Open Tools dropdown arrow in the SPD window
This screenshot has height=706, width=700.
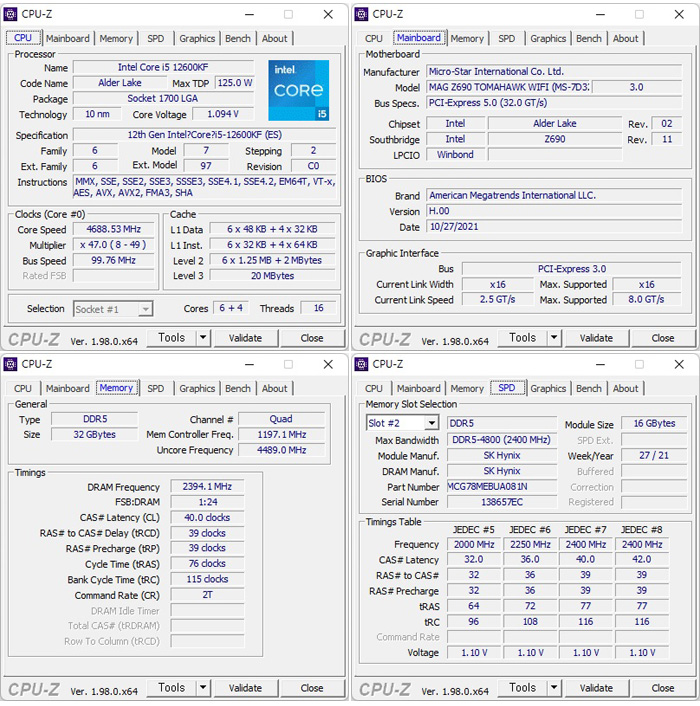(554, 688)
